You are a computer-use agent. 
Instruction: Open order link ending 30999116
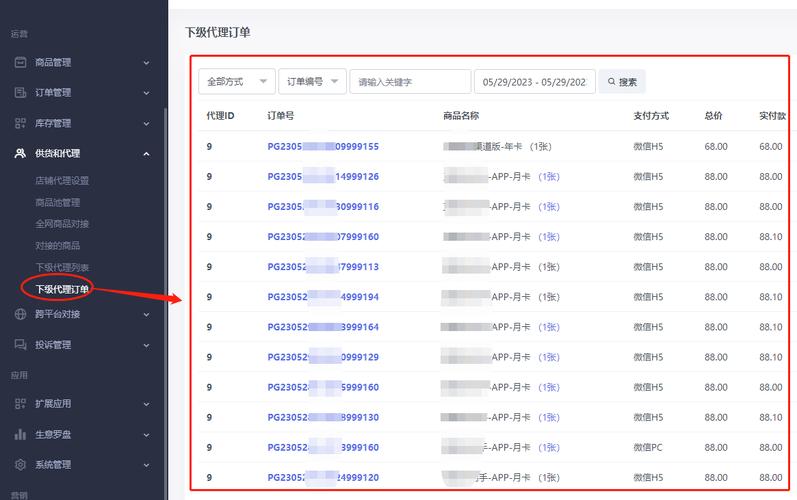[x=323, y=206]
